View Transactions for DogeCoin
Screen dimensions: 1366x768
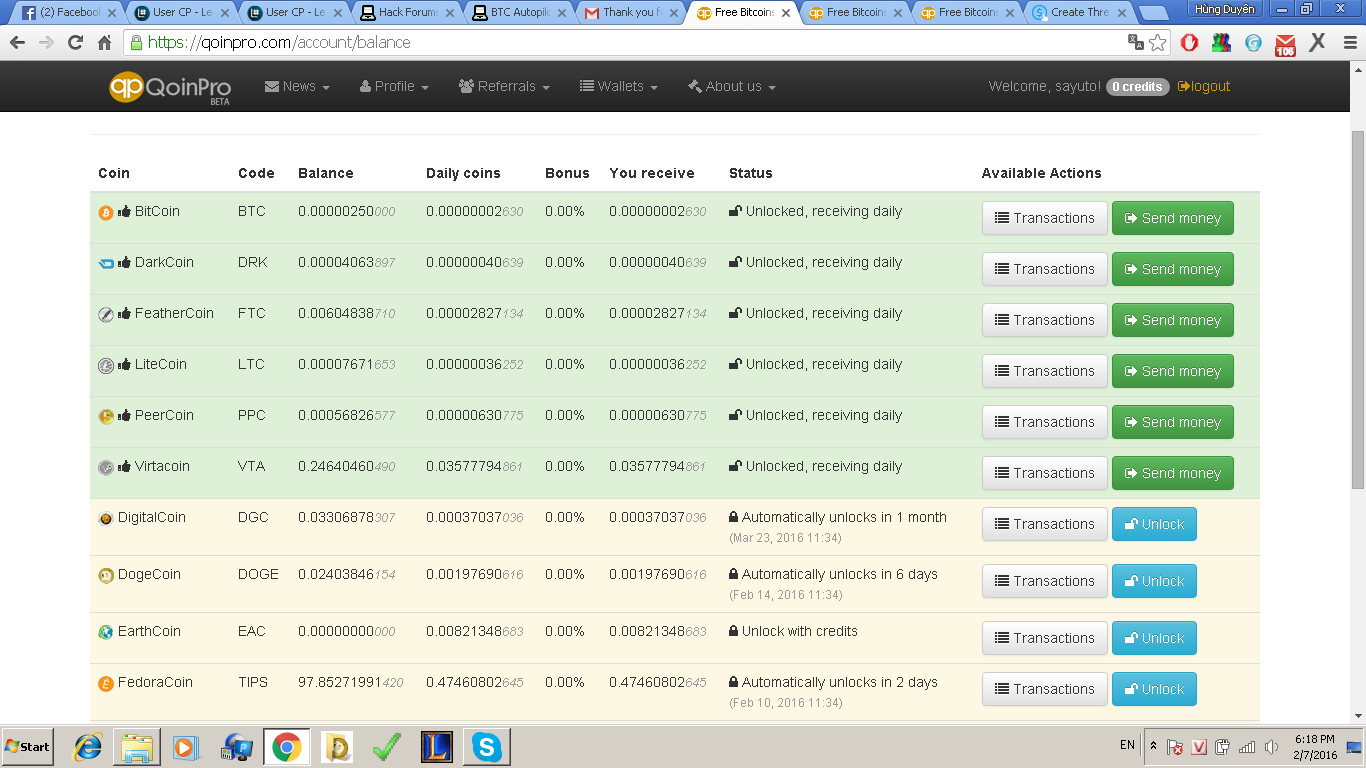pyautogui.click(x=1045, y=581)
